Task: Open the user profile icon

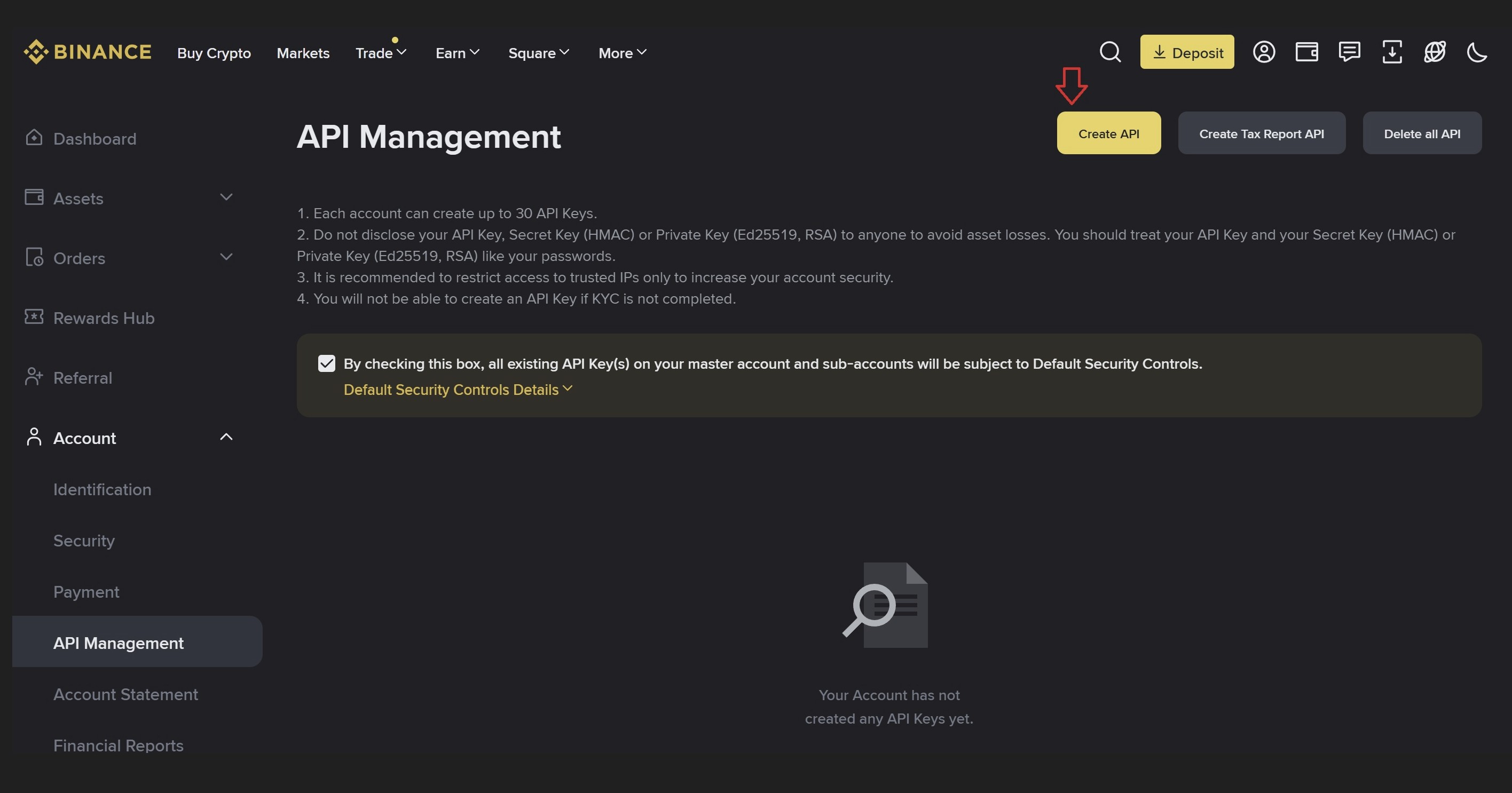Action: click(1264, 52)
